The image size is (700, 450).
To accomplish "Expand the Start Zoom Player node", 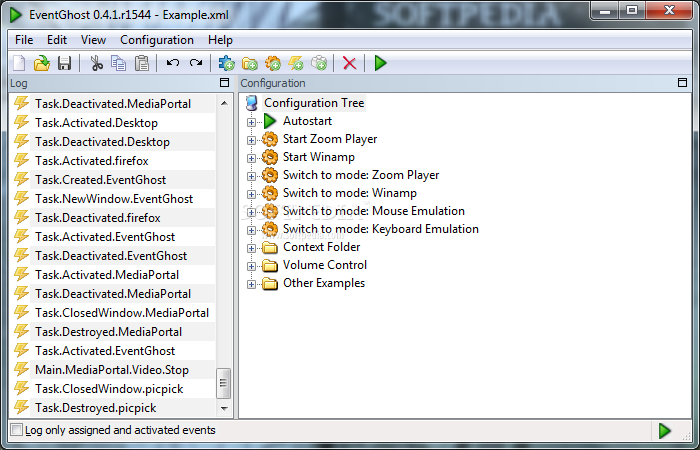I will coord(251,140).
